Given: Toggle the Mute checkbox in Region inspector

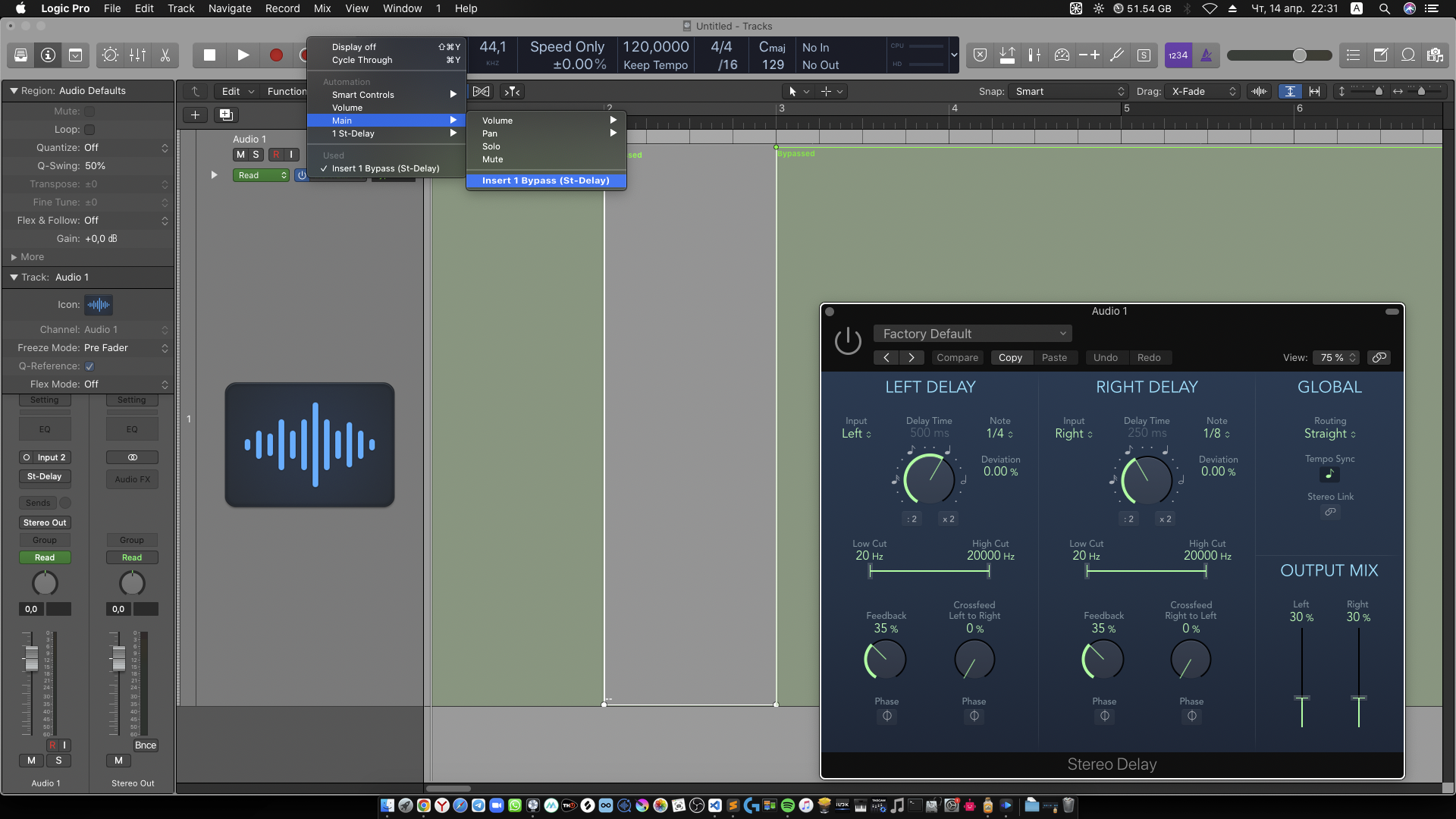Looking at the screenshot, I should 89,111.
